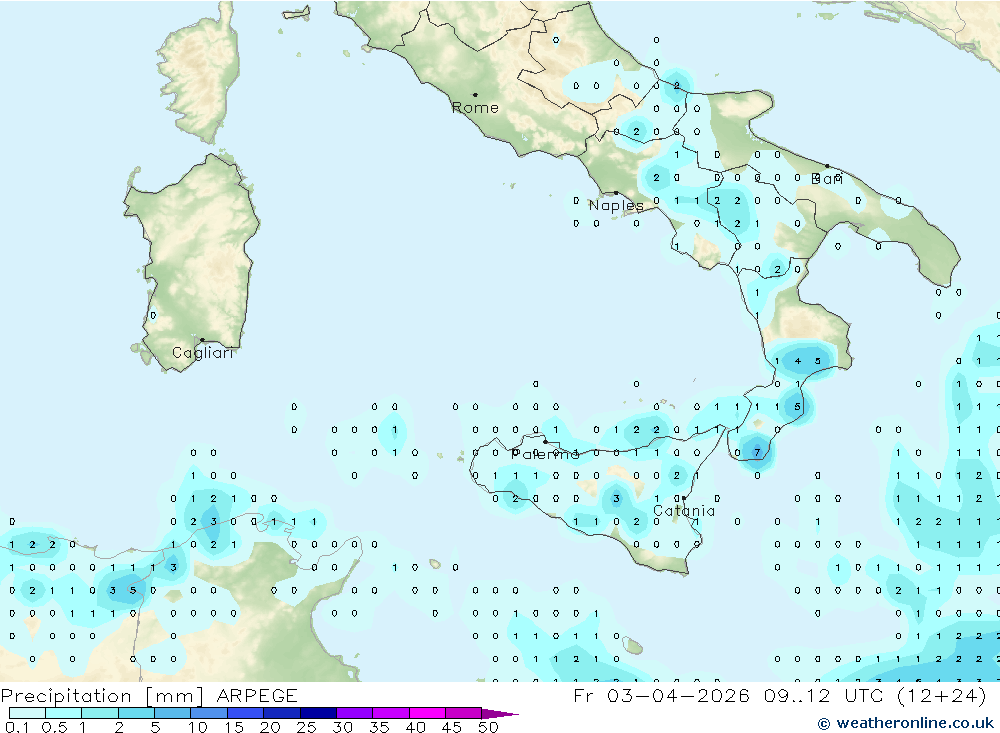Click legend label '50'
1000x733 pixels.
(x=488, y=727)
